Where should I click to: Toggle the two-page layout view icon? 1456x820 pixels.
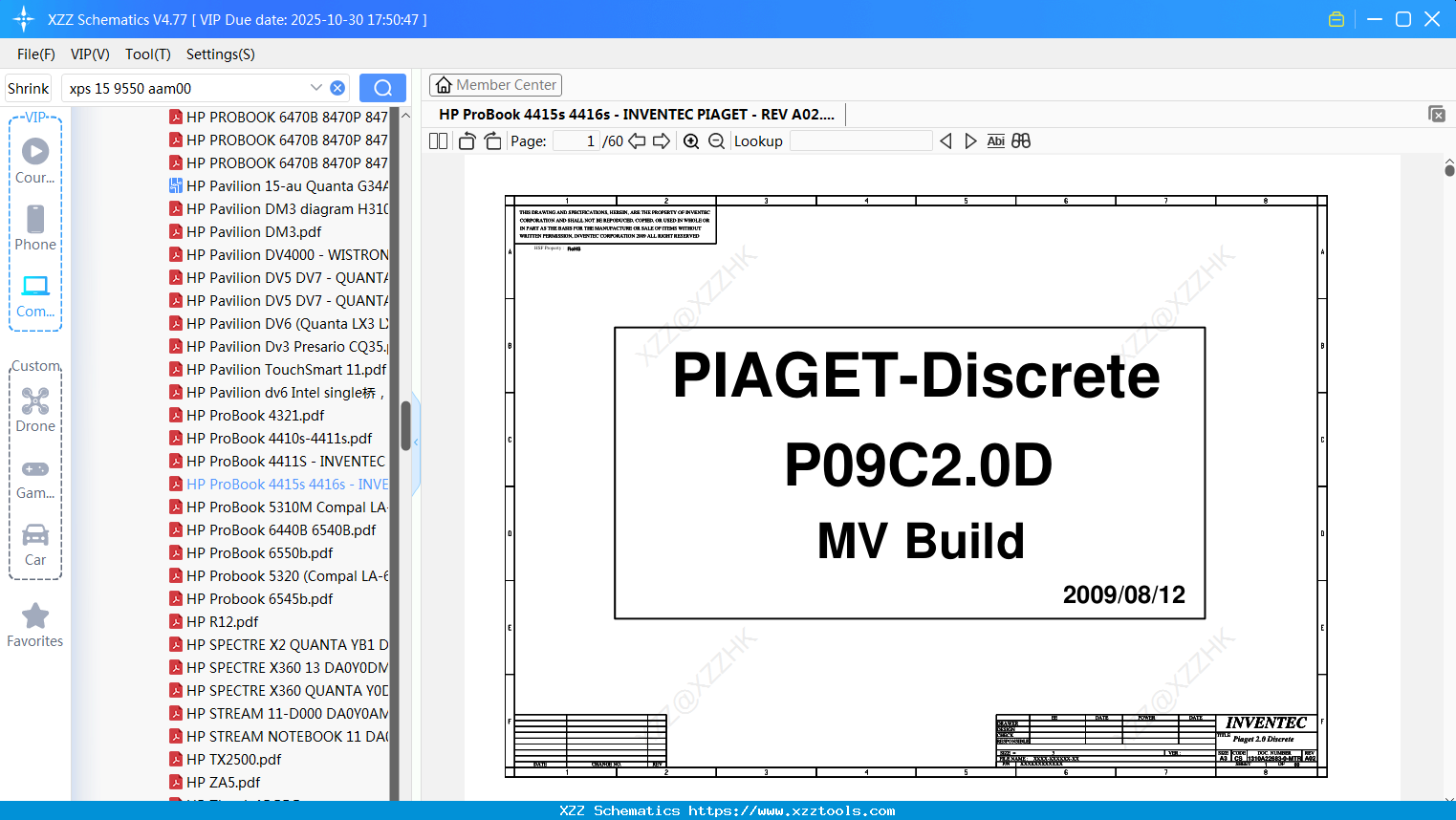click(438, 141)
